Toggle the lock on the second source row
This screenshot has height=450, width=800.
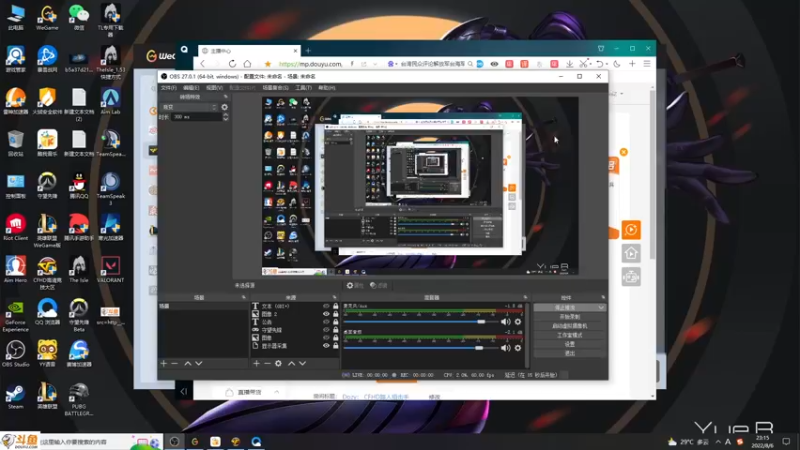336,314
